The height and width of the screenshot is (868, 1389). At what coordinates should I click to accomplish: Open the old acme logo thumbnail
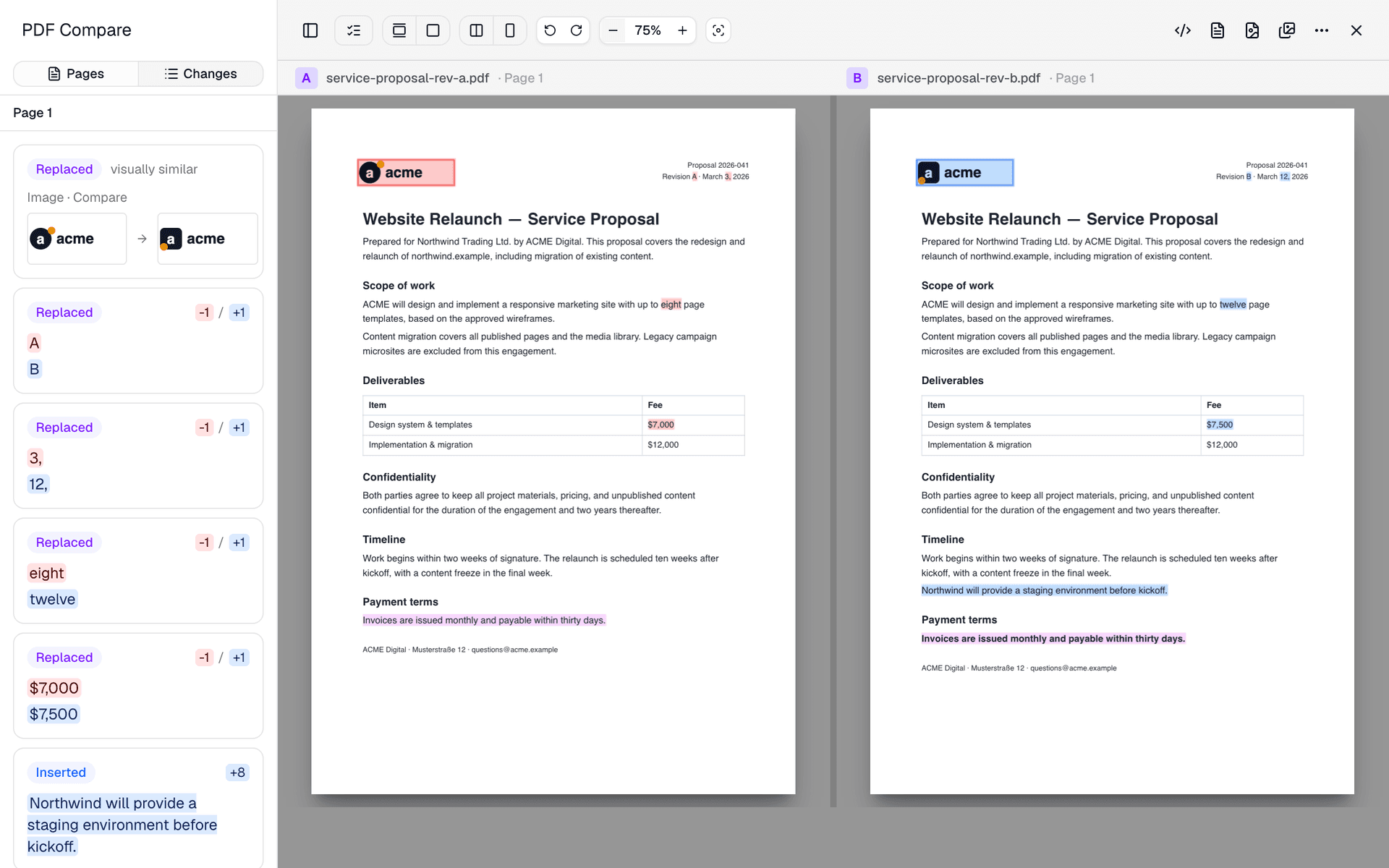pos(77,239)
